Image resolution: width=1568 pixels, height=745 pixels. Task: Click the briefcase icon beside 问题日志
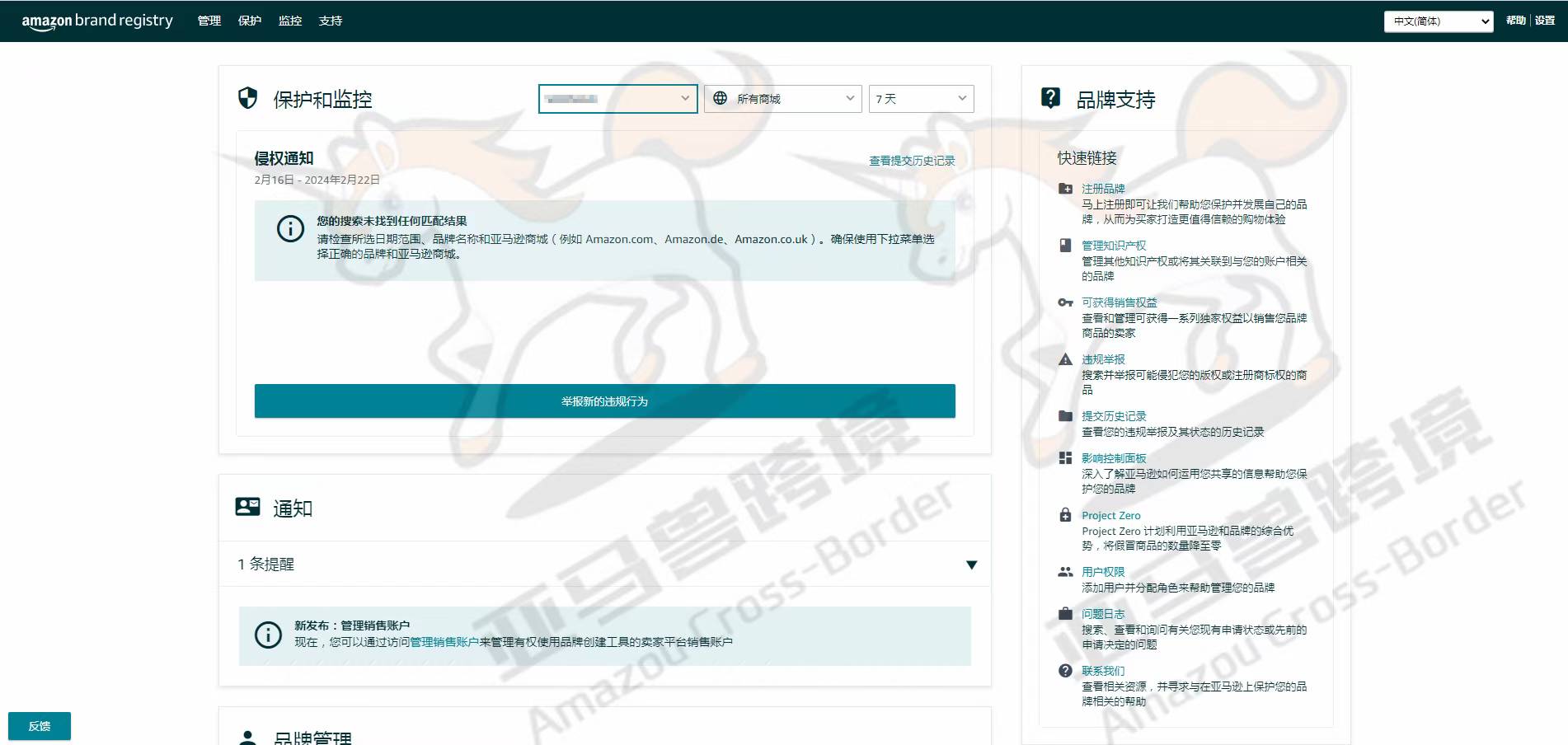tap(1065, 614)
